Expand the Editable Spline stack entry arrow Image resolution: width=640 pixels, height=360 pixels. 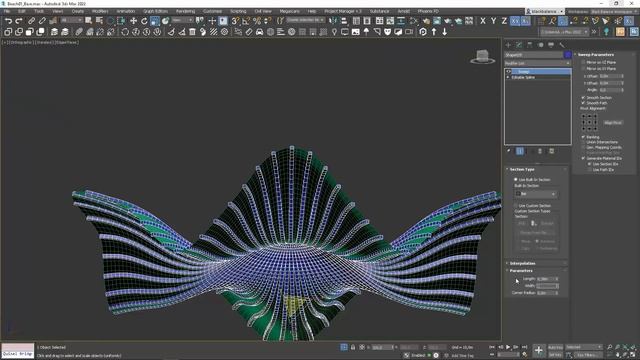coord(508,77)
